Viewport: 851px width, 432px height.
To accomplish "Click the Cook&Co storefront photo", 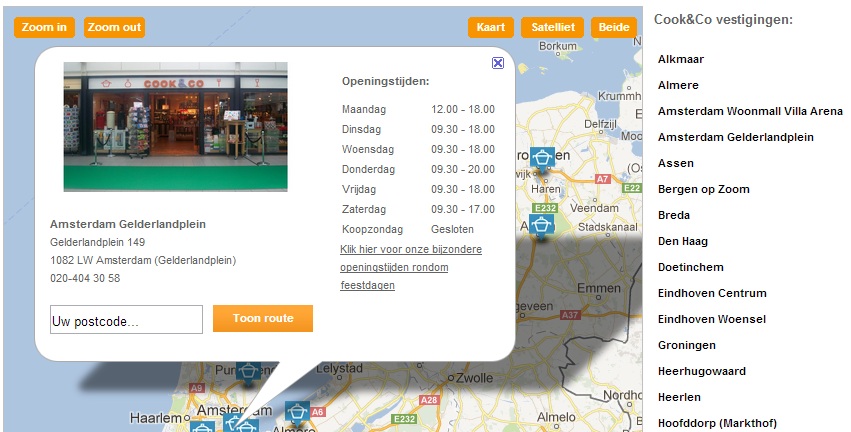I will 175,126.
